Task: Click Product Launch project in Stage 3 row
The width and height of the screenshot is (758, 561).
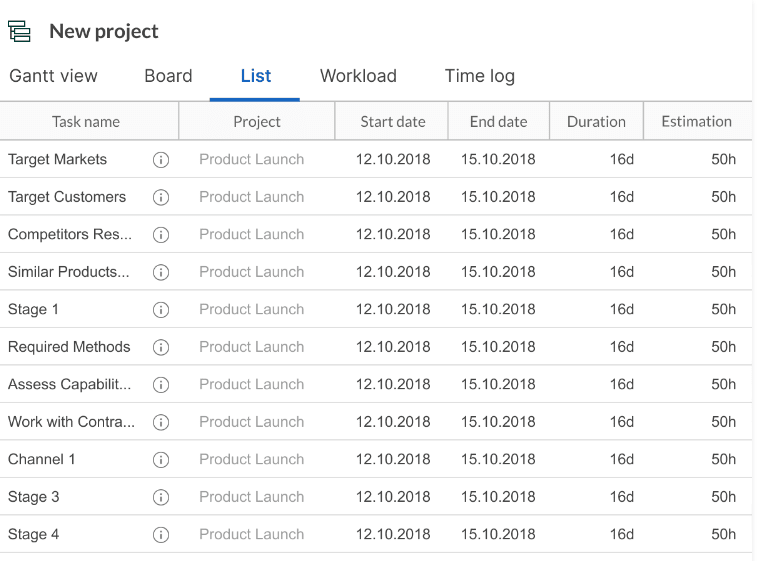Action: click(251, 497)
